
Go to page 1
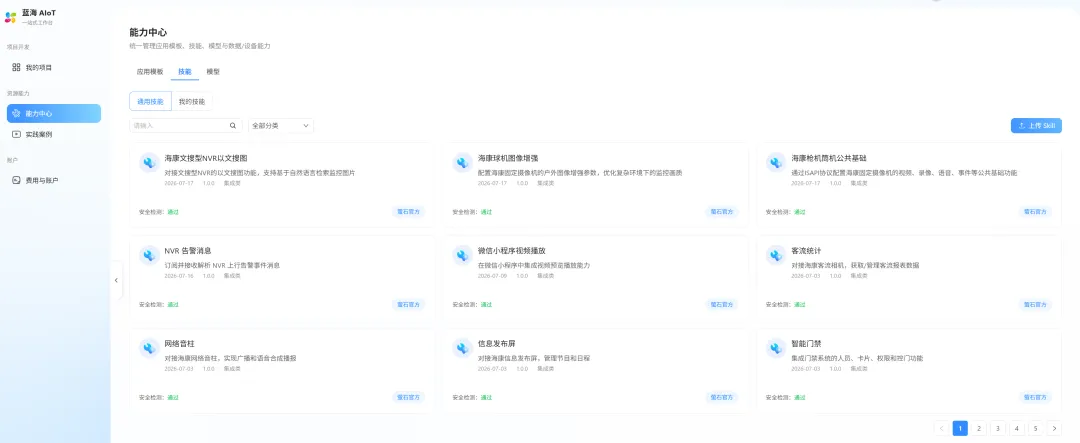[x=960, y=429]
